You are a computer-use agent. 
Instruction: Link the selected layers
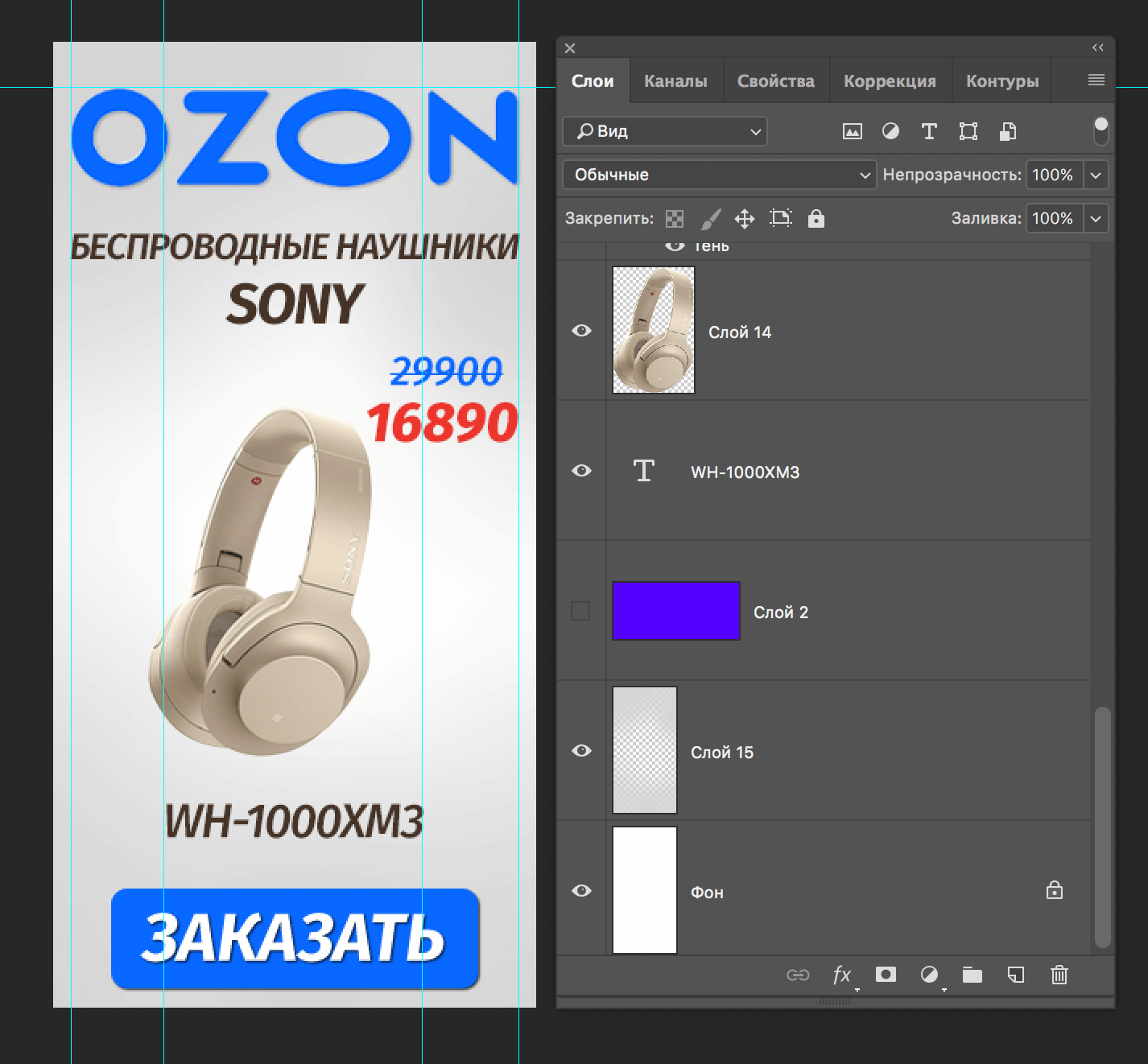point(799,975)
